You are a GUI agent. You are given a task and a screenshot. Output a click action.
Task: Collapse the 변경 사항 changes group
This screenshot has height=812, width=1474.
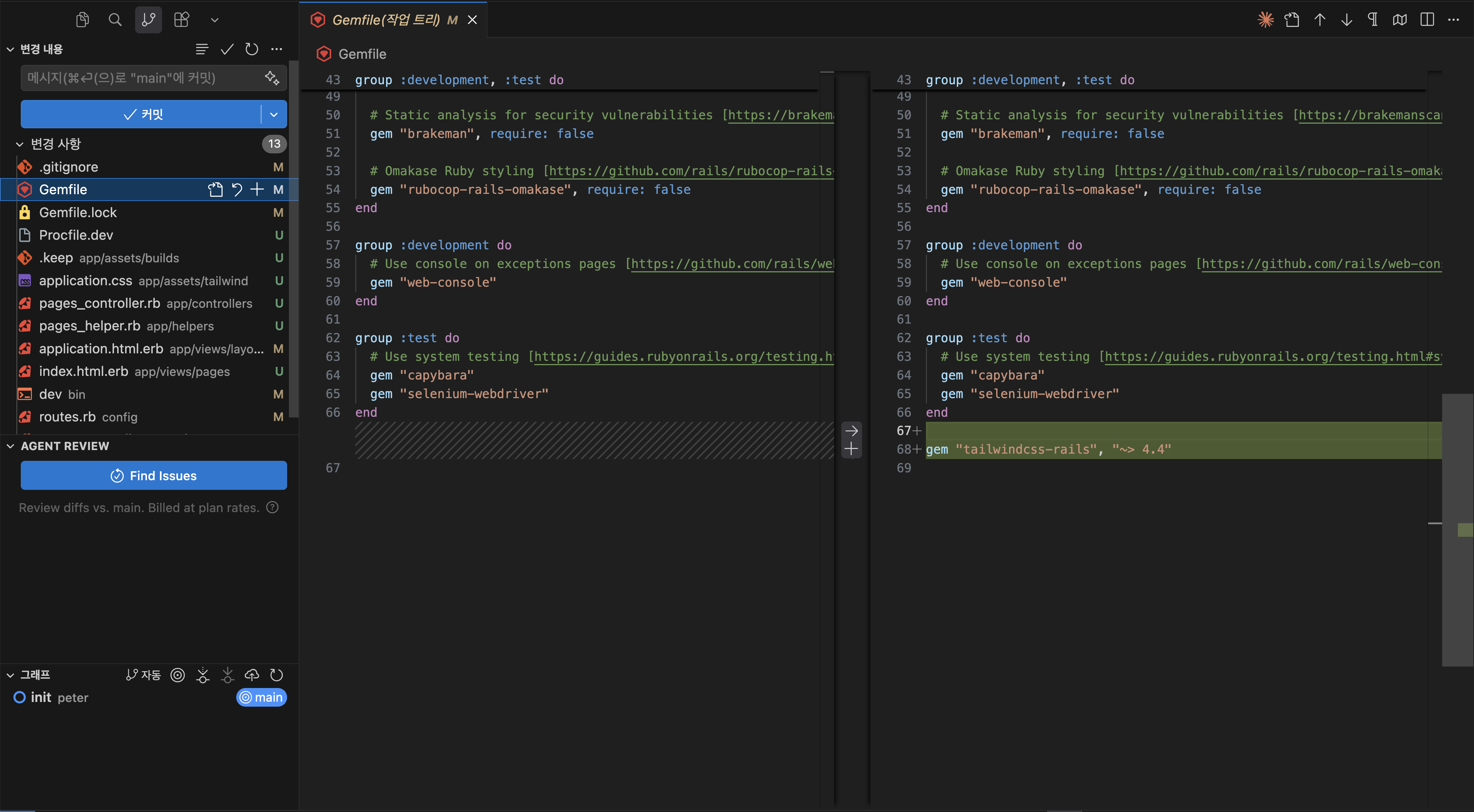19,144
